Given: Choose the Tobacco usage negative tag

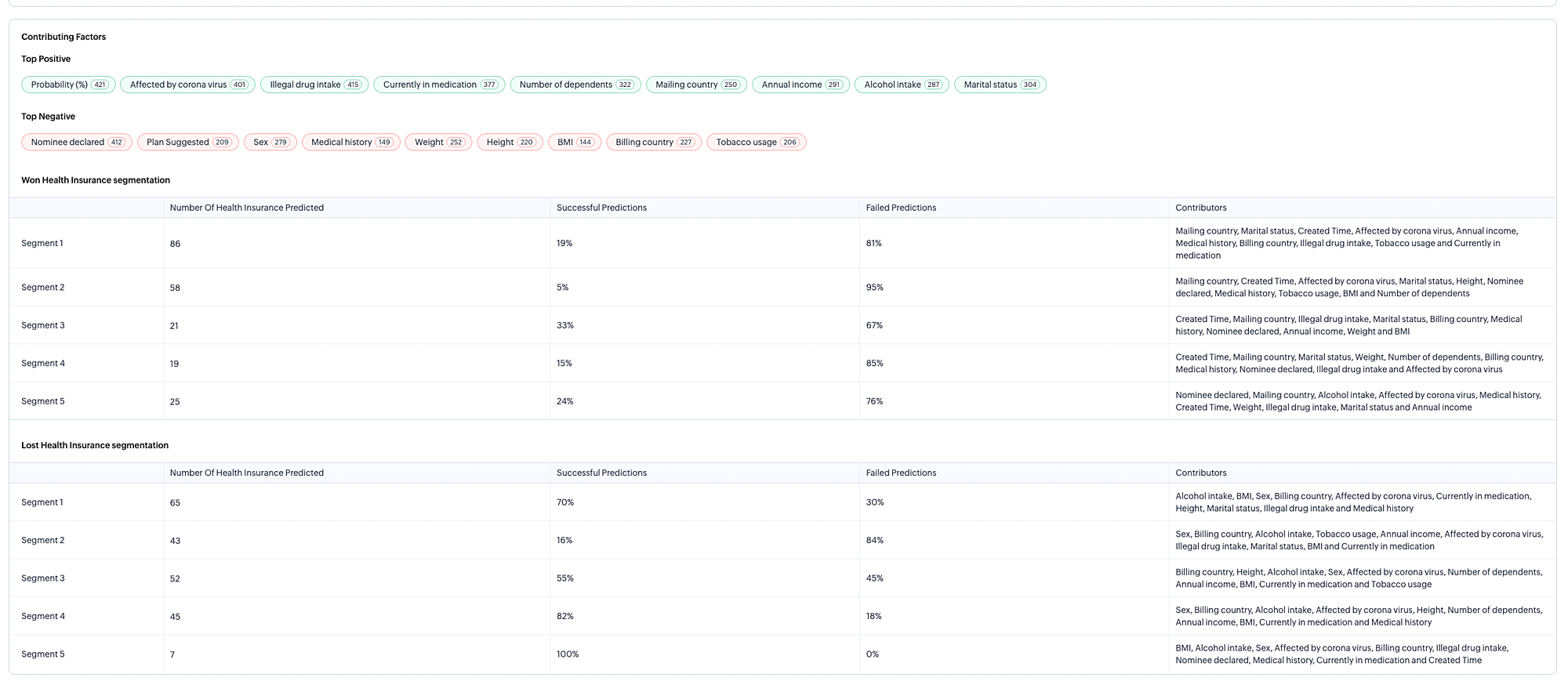Looking at the screenshot, I should pos(756,142).
